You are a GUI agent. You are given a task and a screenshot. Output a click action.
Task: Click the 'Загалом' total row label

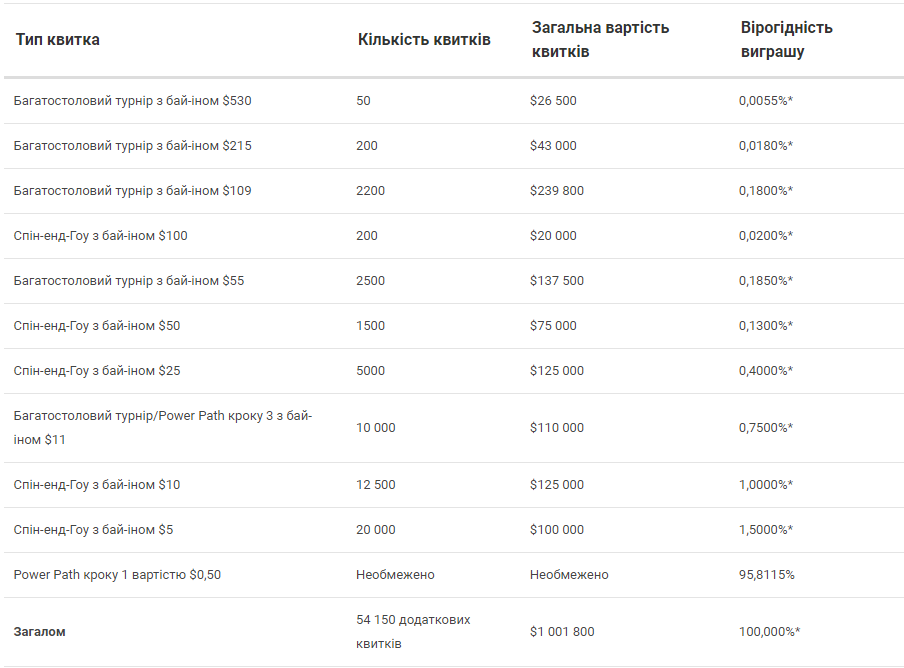pos(40,632)
